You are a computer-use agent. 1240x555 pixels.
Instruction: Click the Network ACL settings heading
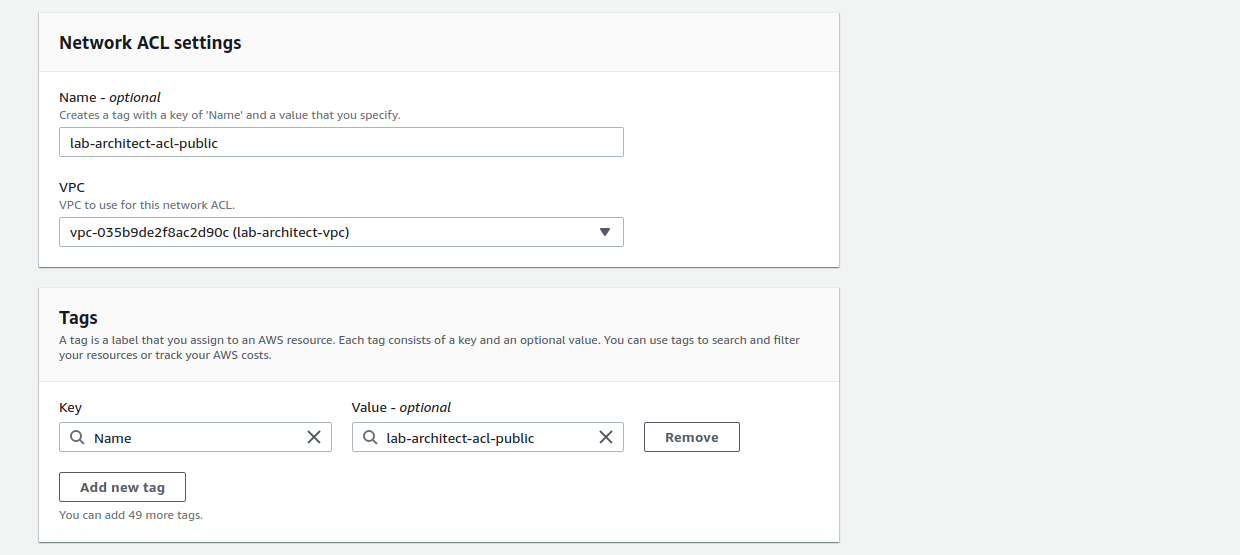150,43
